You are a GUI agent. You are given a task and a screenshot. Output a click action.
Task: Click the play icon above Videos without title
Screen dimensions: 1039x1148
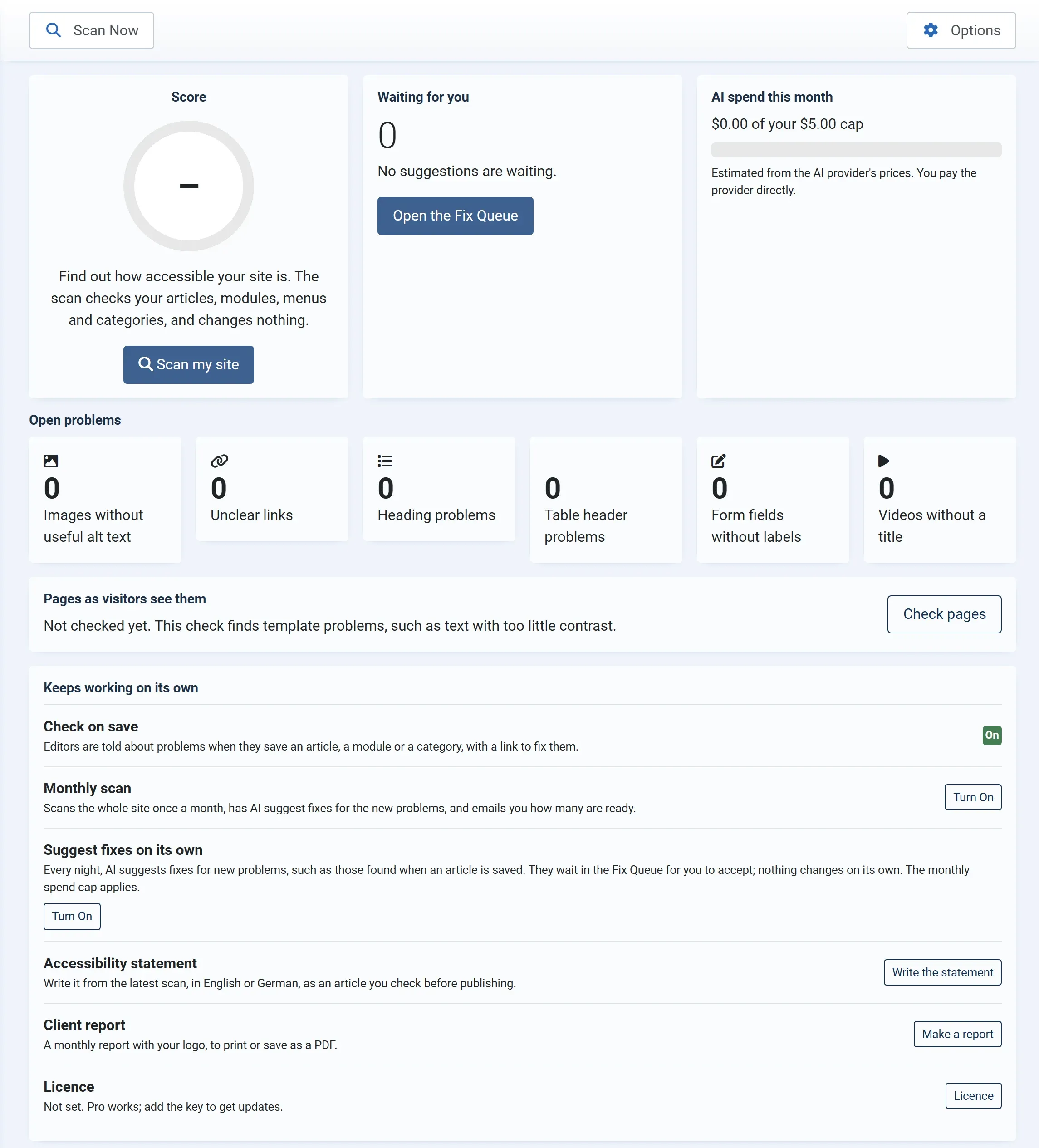[x=883, y=461]
